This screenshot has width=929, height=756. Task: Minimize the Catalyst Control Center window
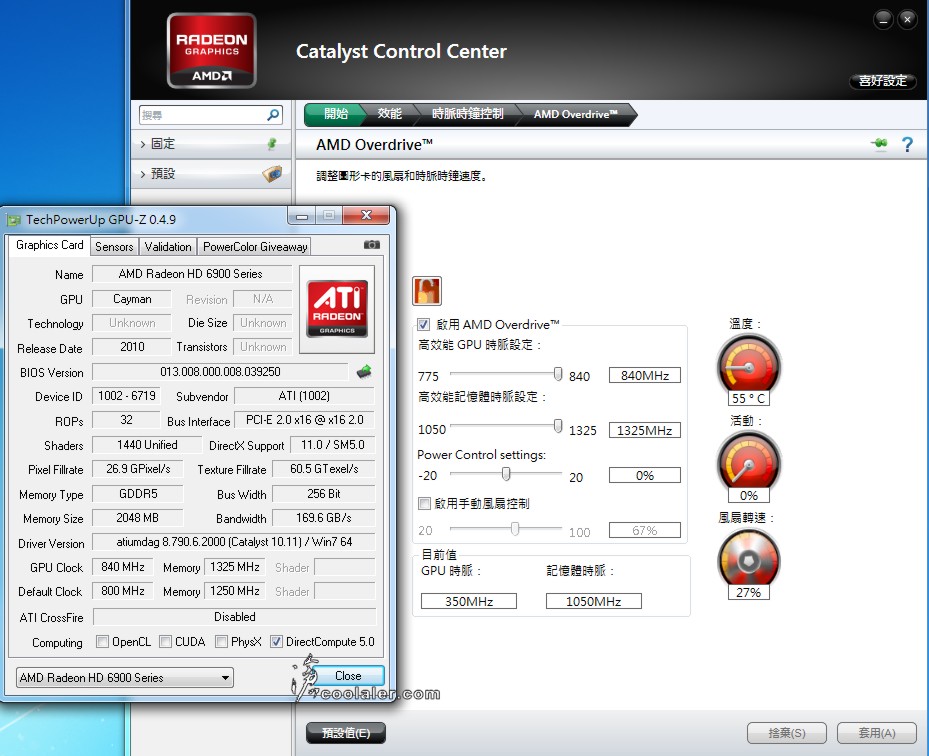pyautogui.click(x=883, y=20)
